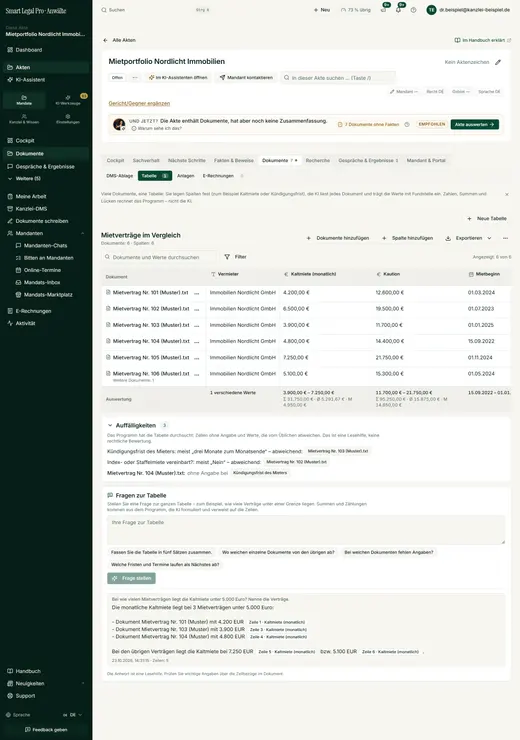The image size is (520, 740).
Task: Open Im Handbuch erklärt link
Action: click(483, 40)
